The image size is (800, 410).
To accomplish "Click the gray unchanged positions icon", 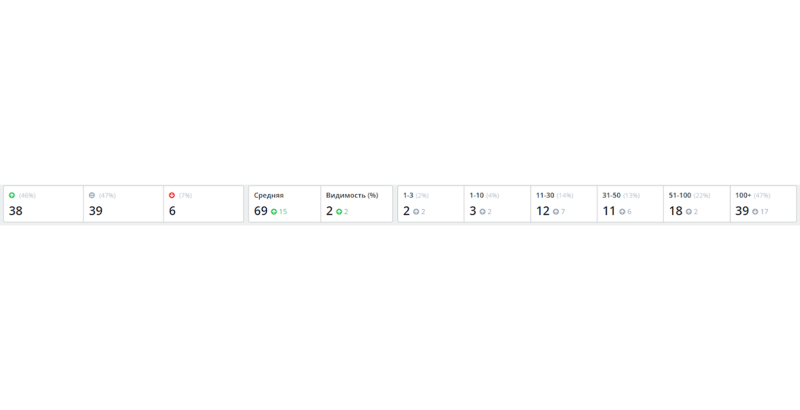I will point(92,195).
